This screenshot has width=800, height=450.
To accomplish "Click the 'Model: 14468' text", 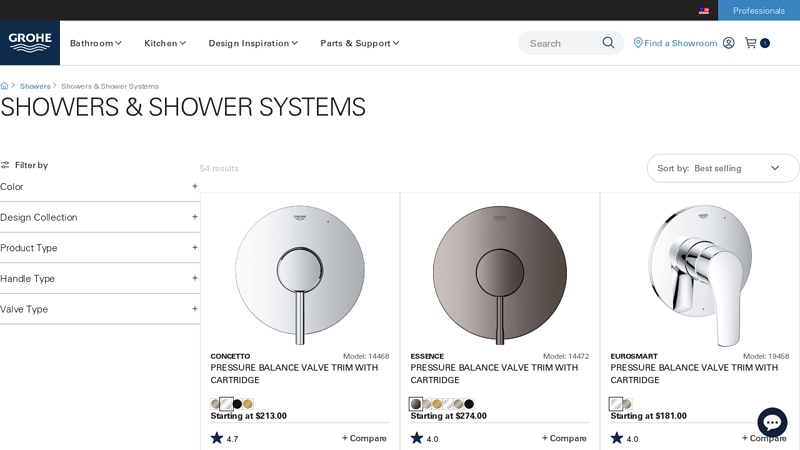I will (366, 356).
